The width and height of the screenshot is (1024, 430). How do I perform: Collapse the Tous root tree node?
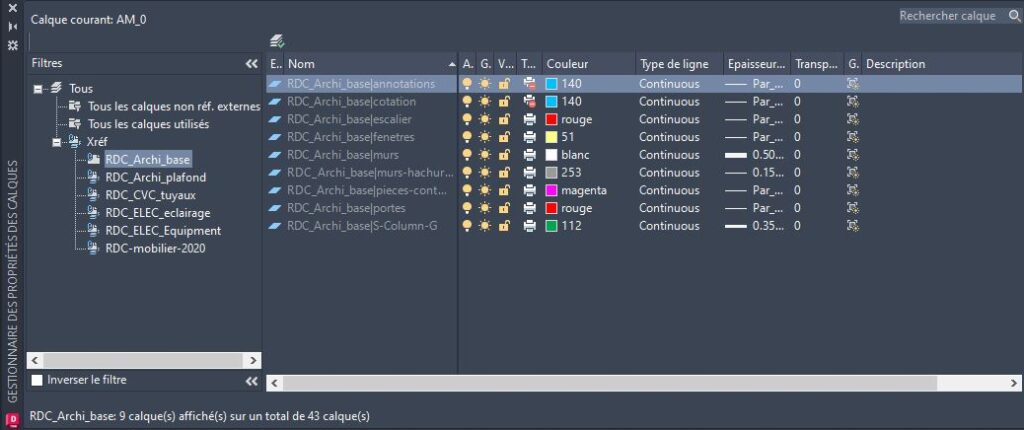coord(38,89)
